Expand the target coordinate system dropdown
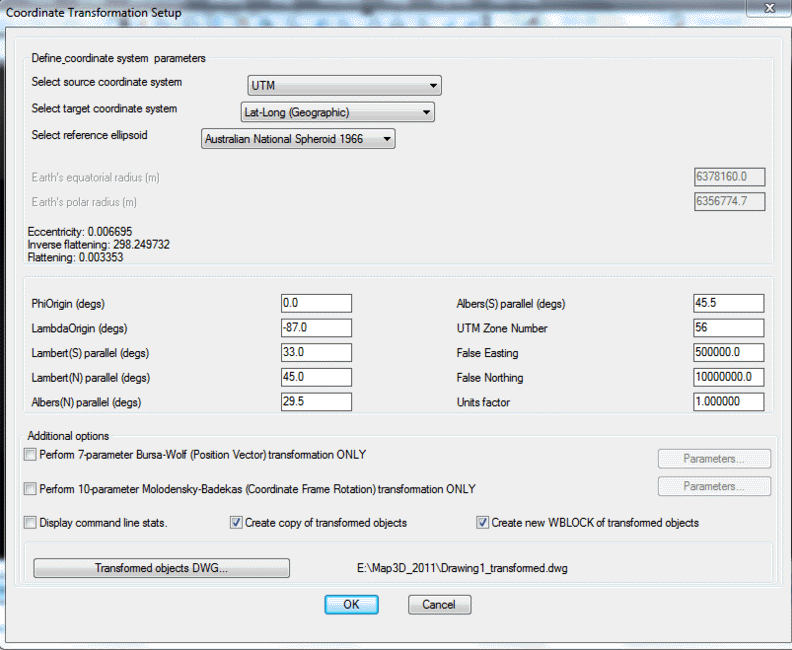This screenshot has width=792, height=650. click(x=337, y=113)
